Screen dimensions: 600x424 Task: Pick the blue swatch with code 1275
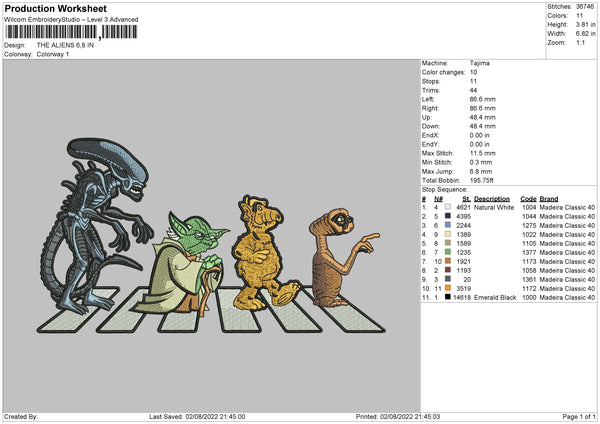coord(448,225)
